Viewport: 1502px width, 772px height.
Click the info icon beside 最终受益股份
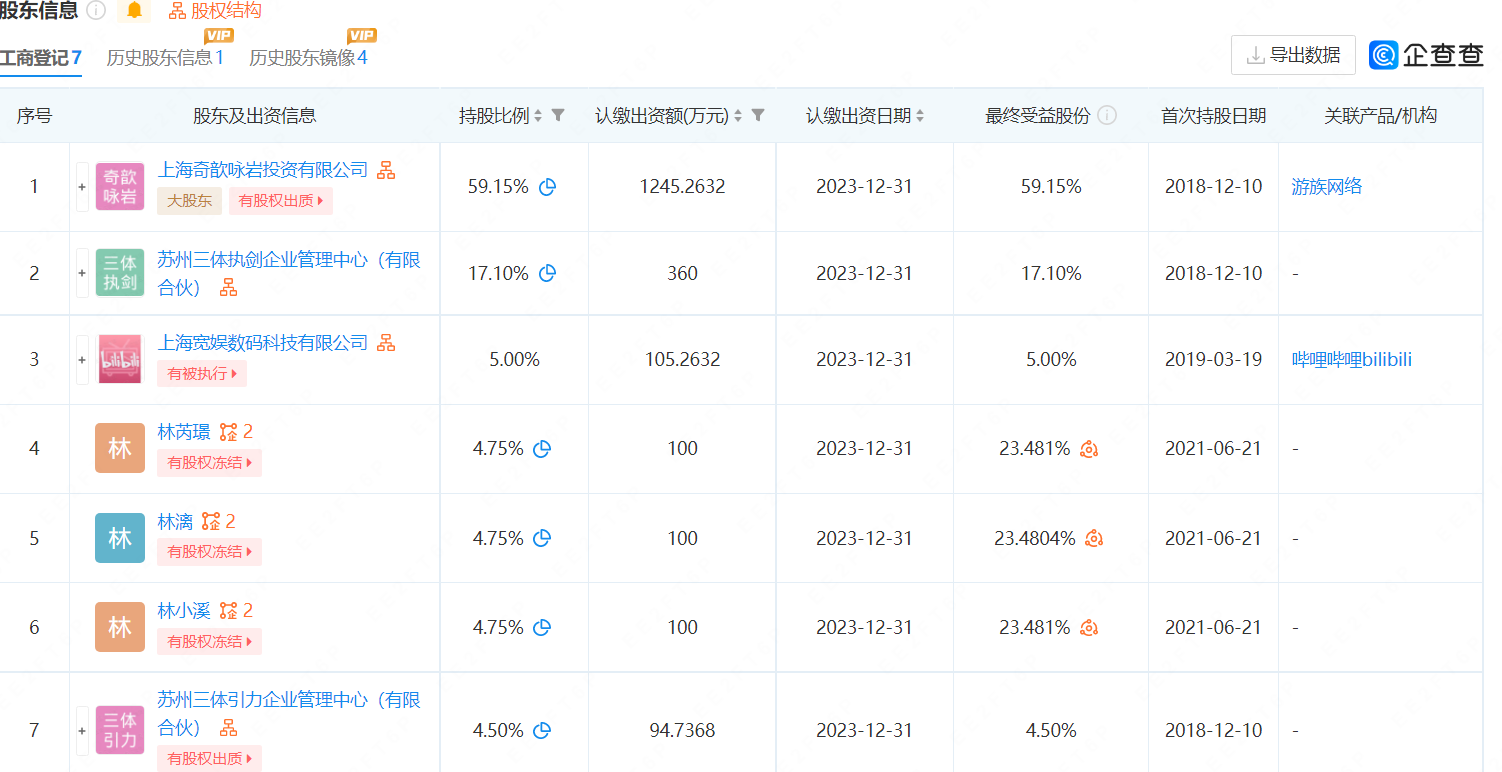point(1107,115)
